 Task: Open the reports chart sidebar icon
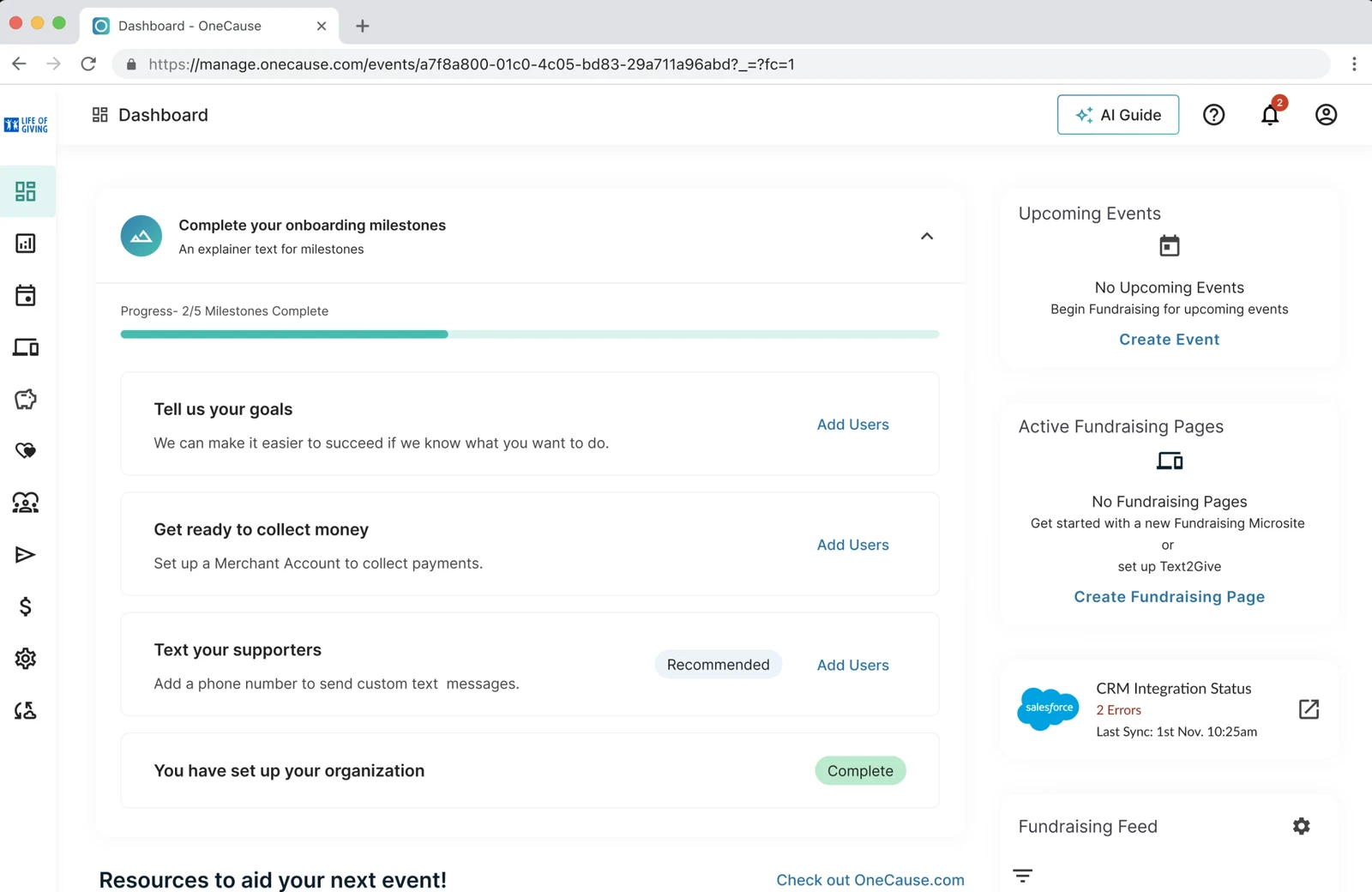tap(26, 244)
